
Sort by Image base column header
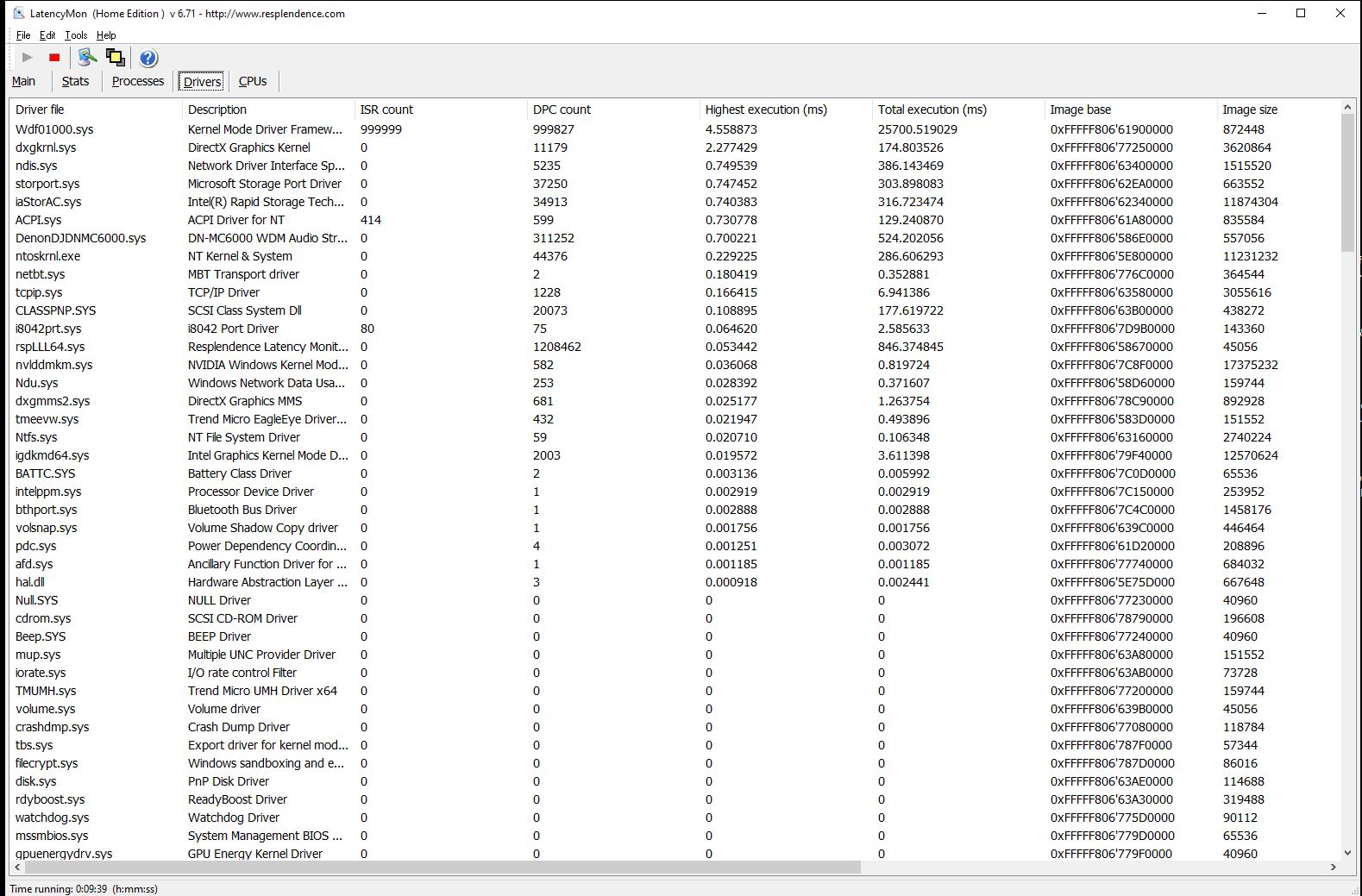point(1131,110)
